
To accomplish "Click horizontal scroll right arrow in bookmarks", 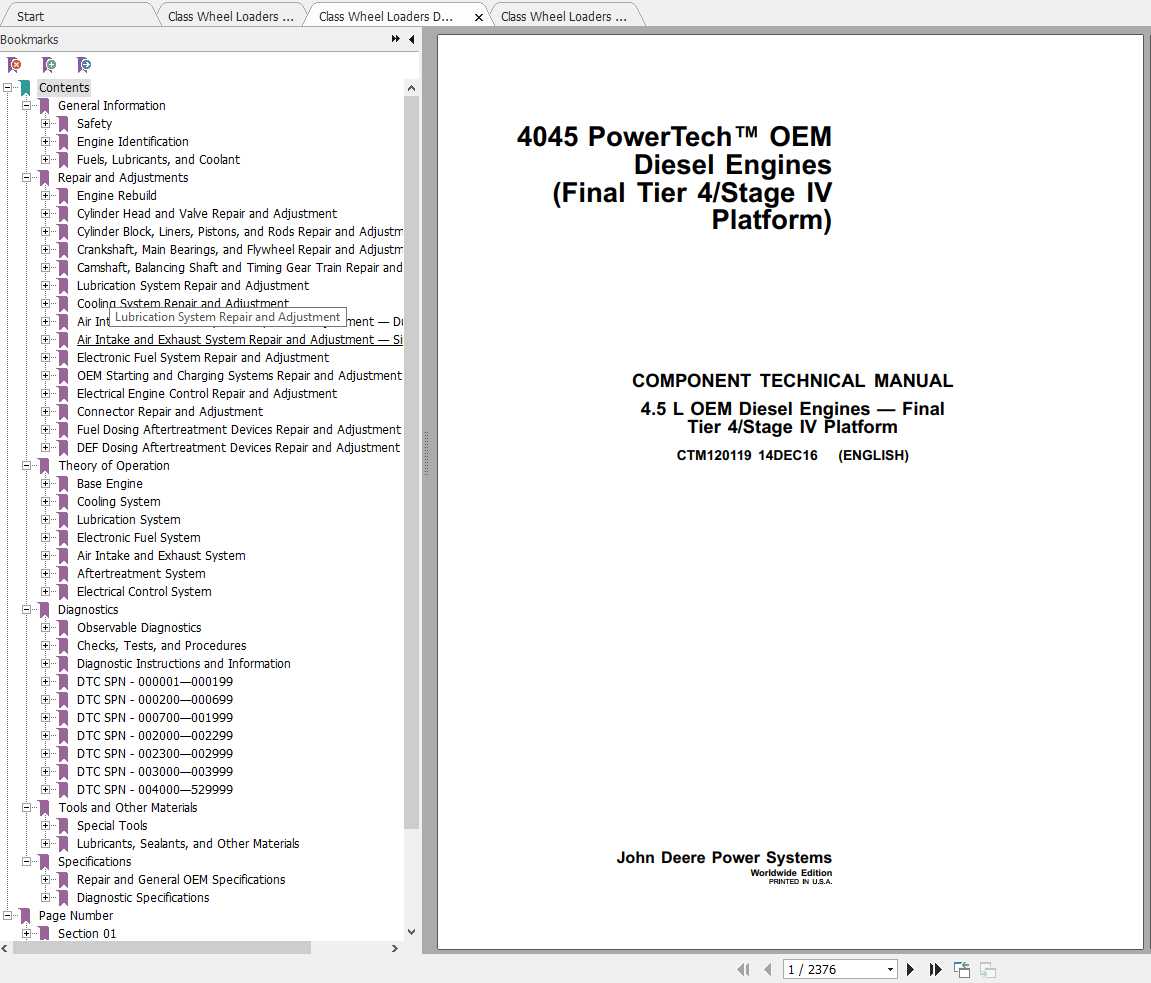I will [395, 948].
